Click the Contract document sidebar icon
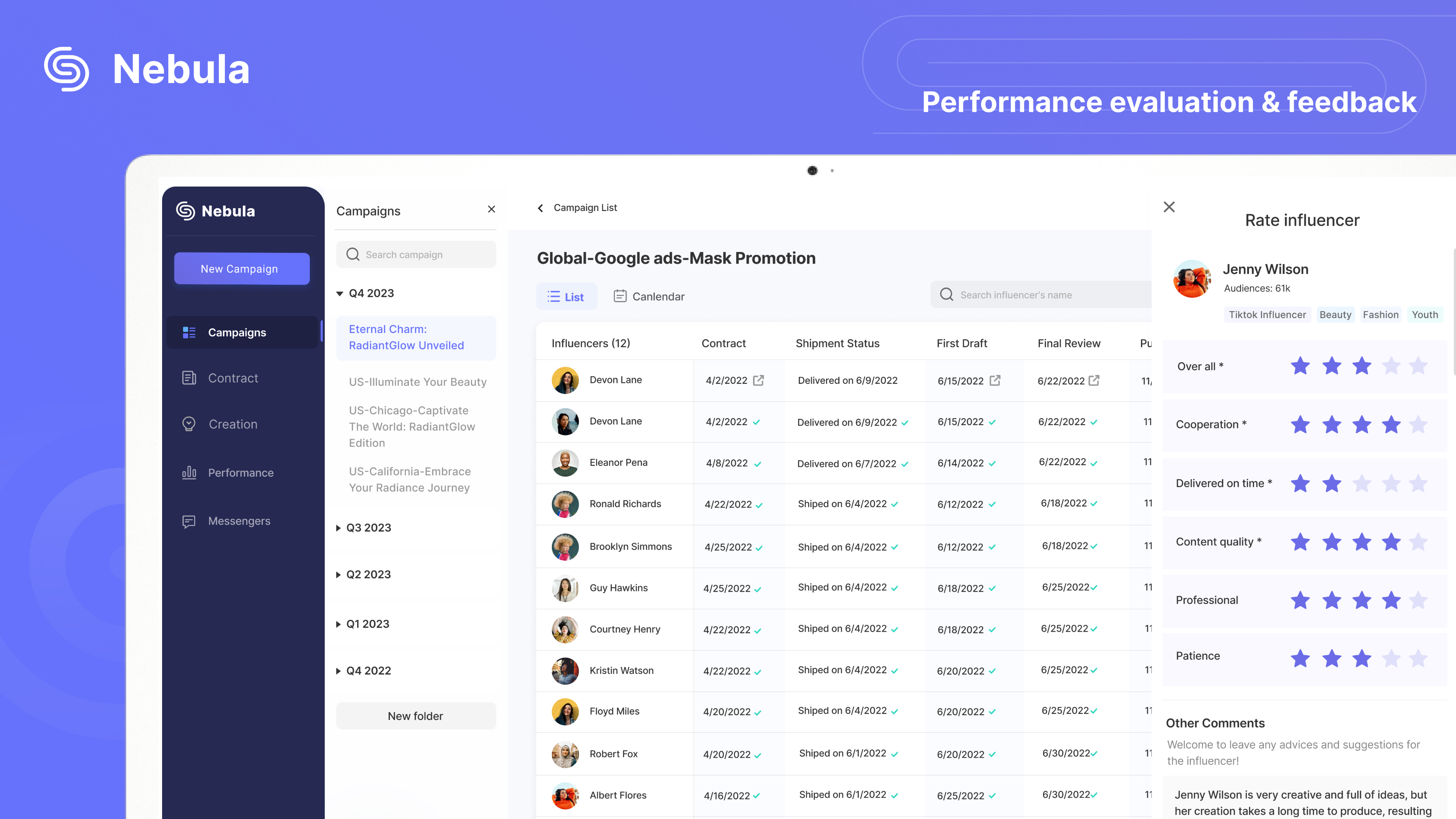Screen dimensions: 1456x819 click(189, 378)
